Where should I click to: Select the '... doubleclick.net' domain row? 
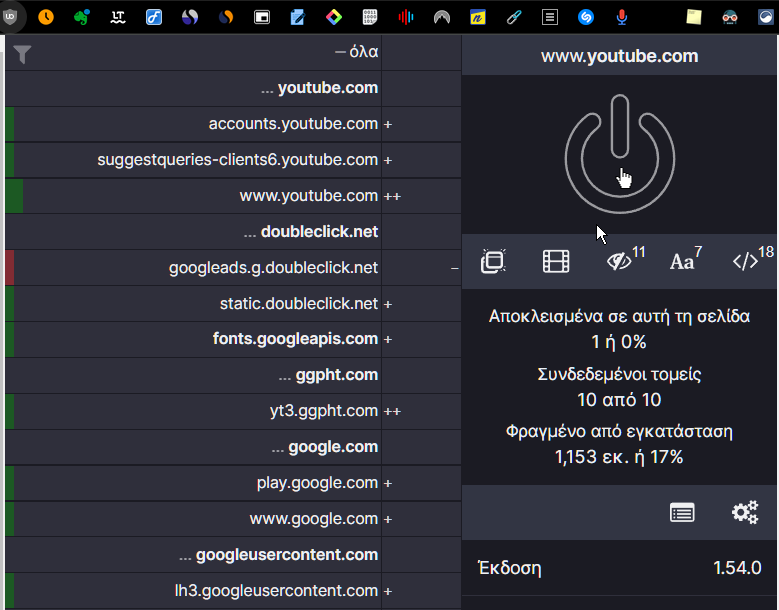click(x=193, y=232)
